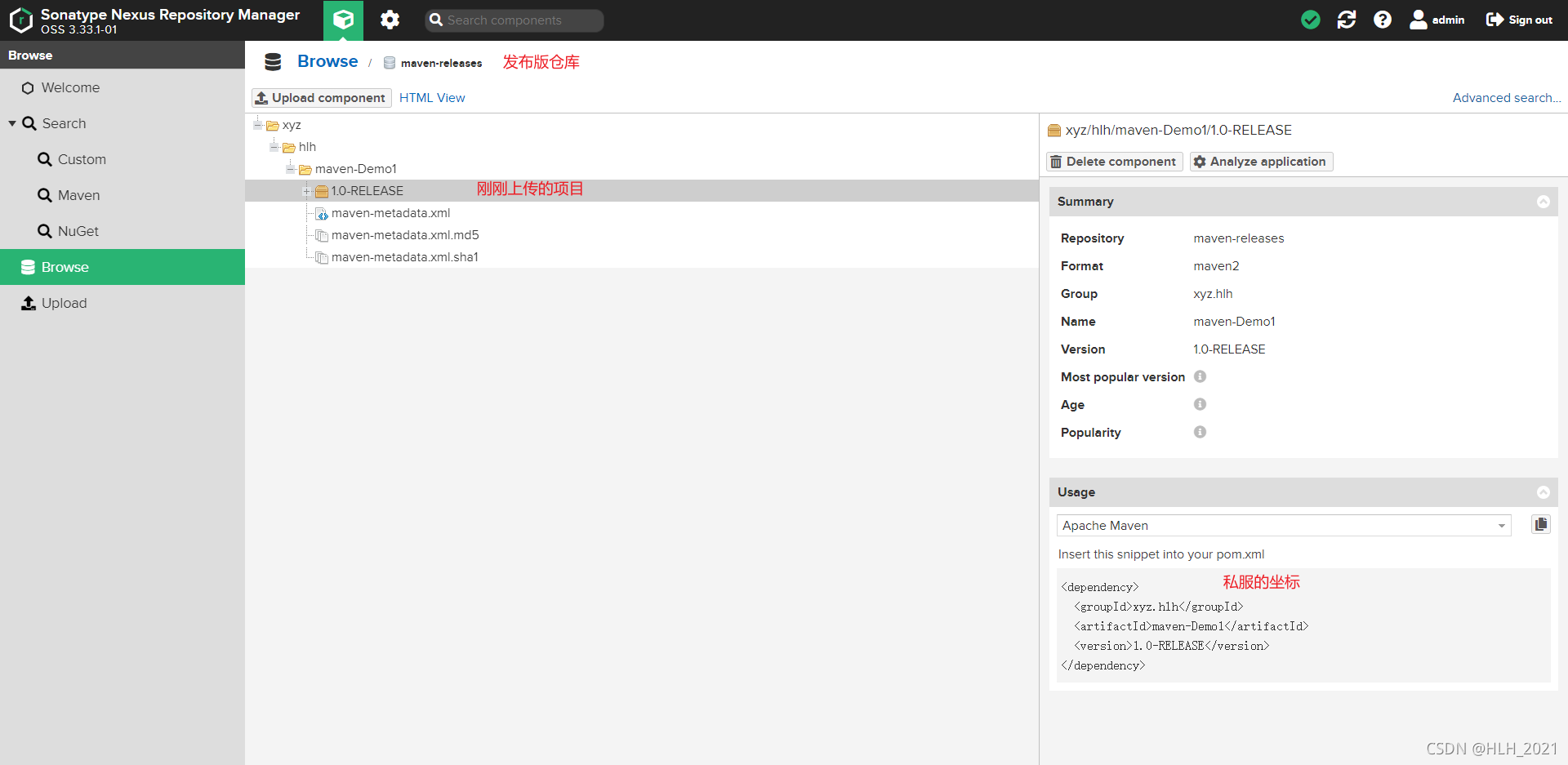Click the Browse database icon in breadcrumb
Screen dimensions: 1568x765
click(274, 62)
